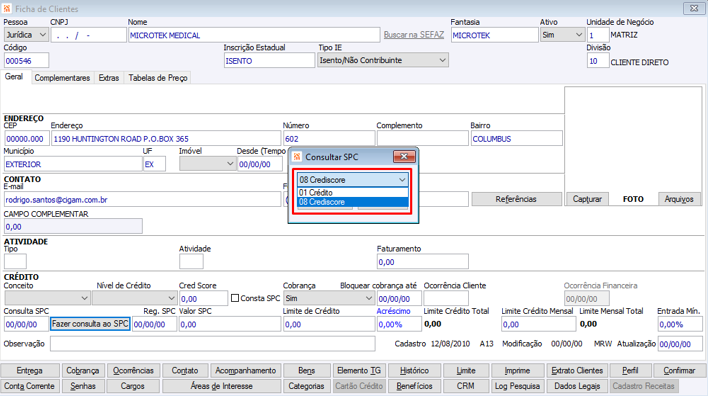This screenshot has height=397, width=710.
Task: Click the Categorias button
Action: click(x=307, y=386)
